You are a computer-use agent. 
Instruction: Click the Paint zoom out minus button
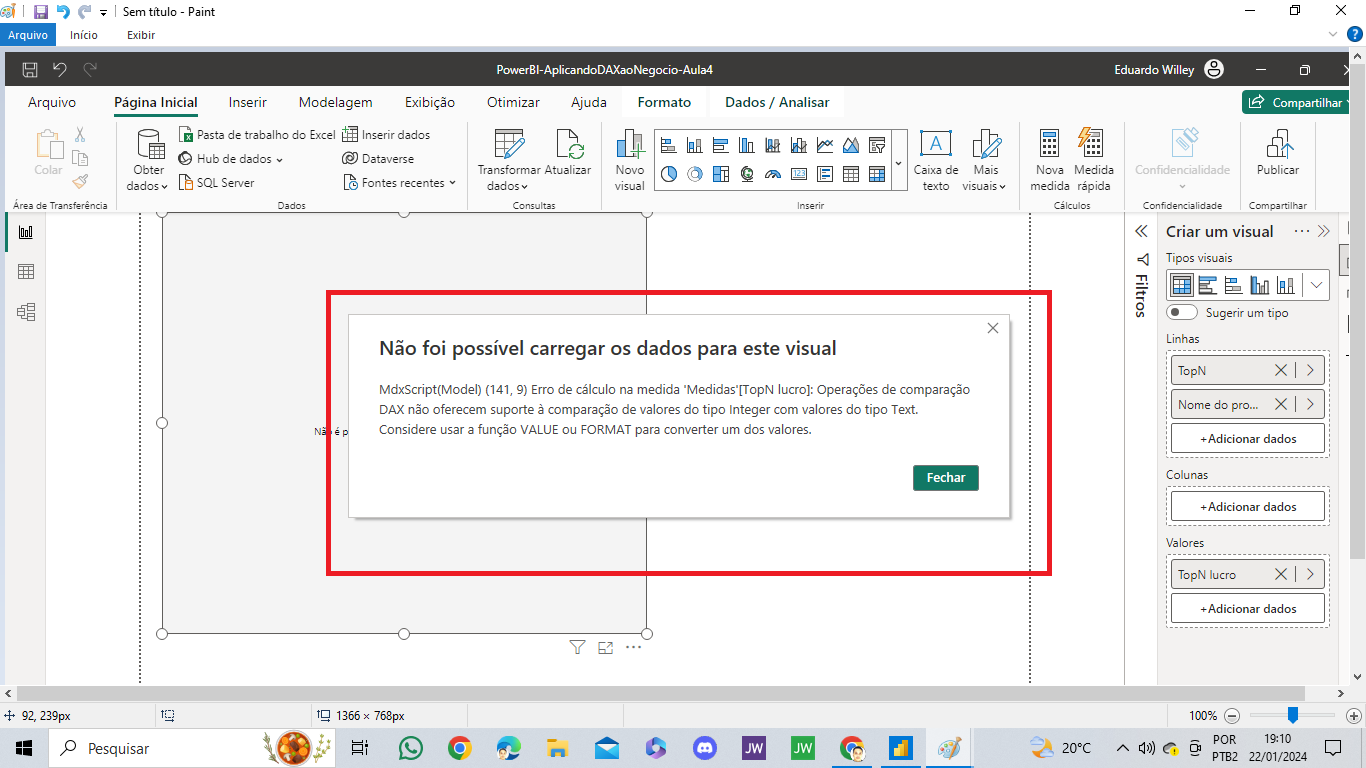tap(1232, 716)
